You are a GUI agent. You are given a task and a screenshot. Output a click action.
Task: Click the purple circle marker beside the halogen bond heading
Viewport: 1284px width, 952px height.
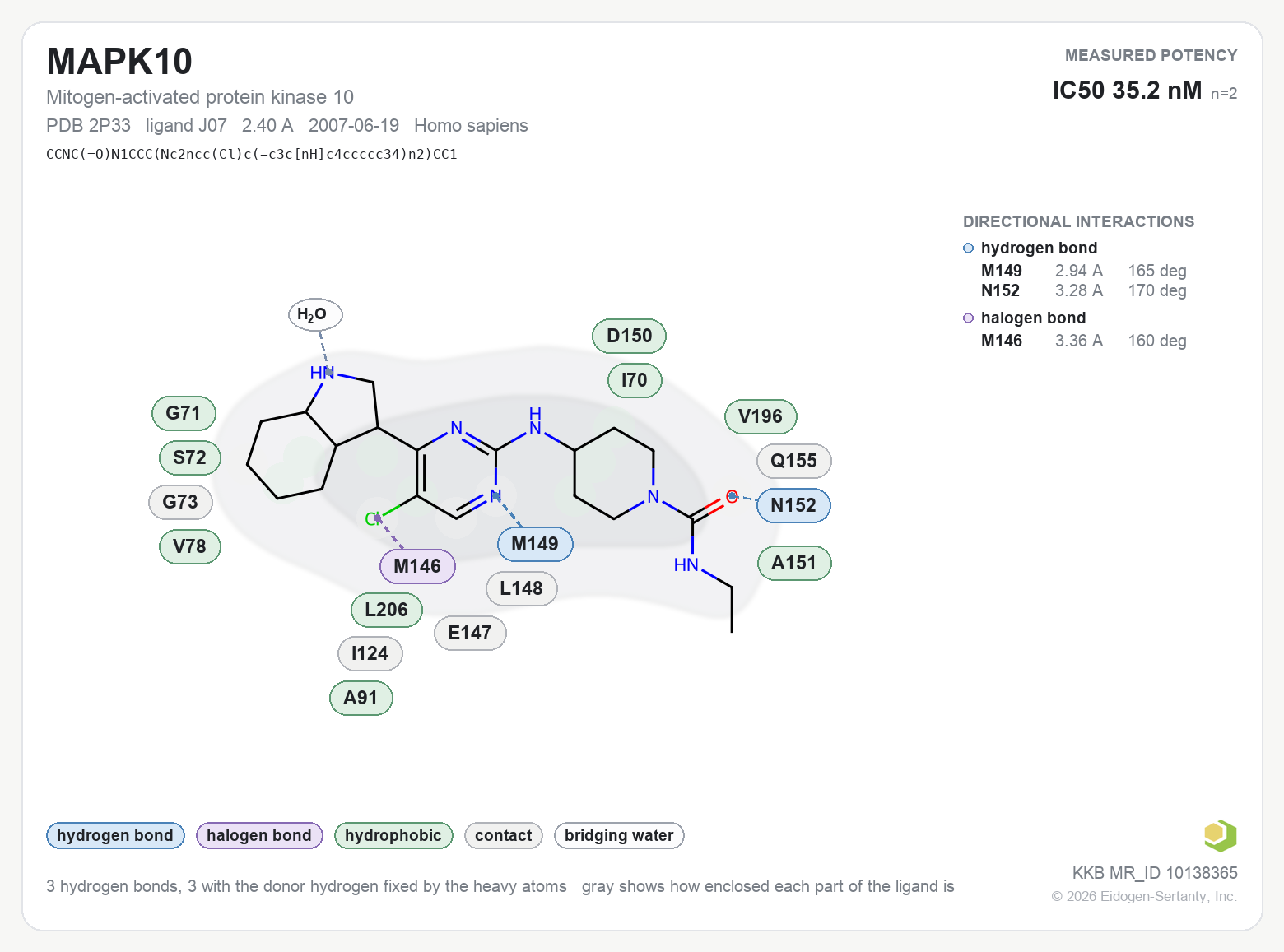(968, 318)
